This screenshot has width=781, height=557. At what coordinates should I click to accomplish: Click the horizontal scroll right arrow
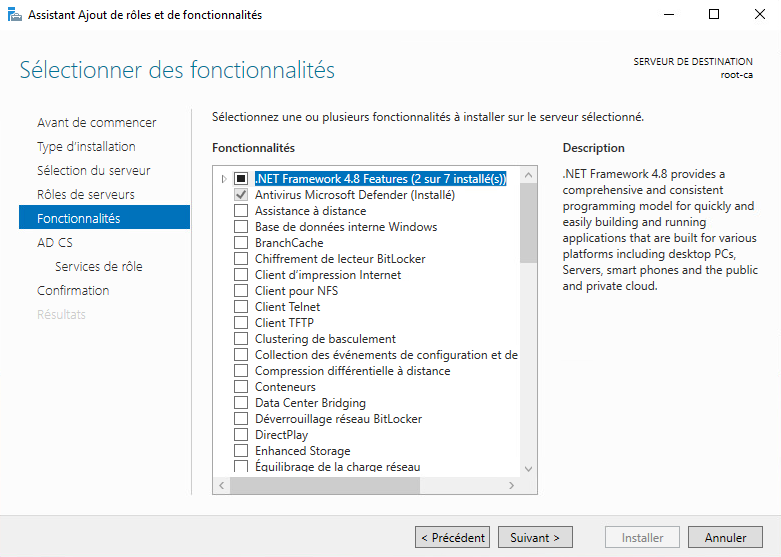(512, 485)
